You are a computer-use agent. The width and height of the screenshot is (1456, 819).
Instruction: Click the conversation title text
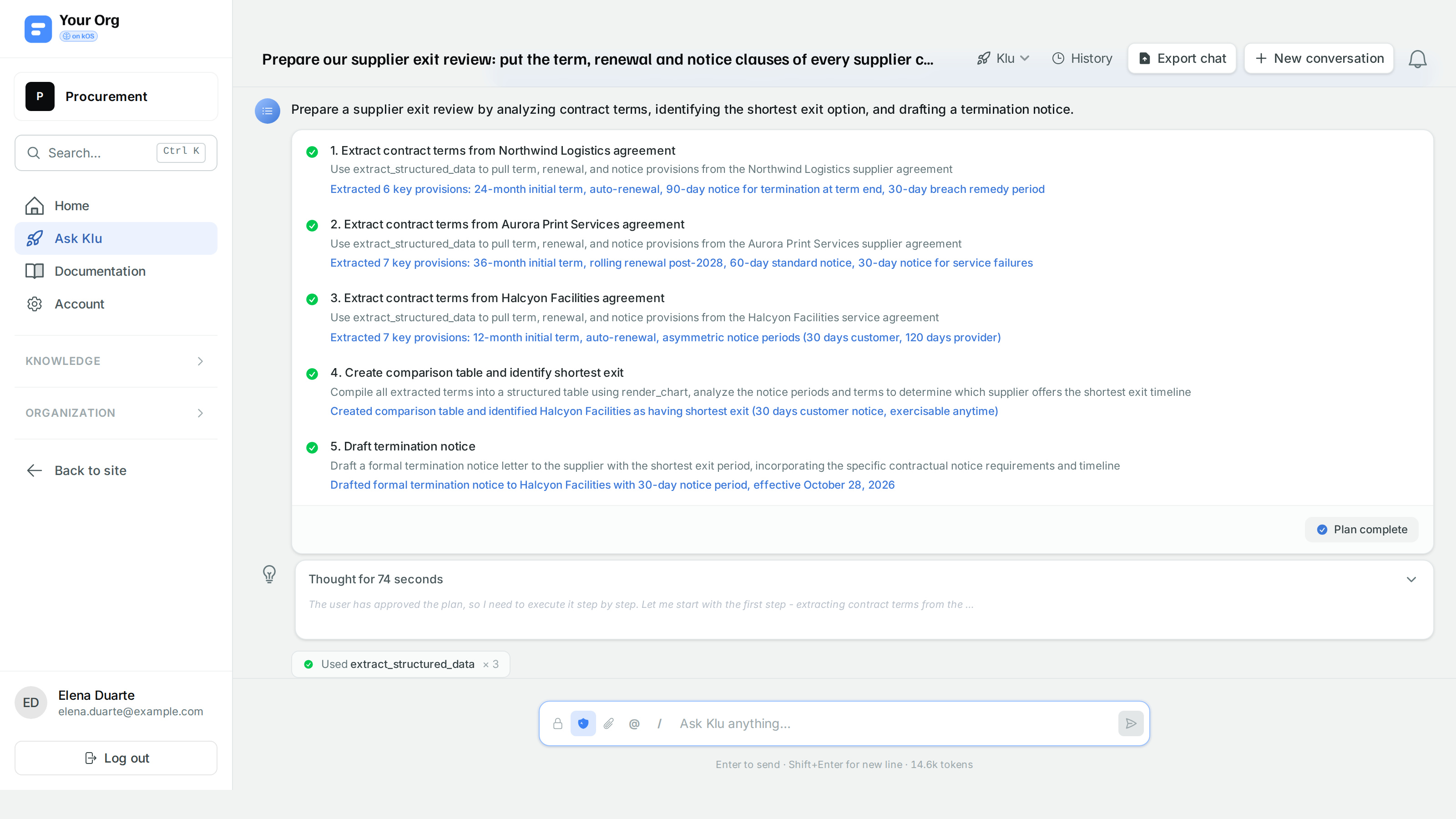(597, 59)
